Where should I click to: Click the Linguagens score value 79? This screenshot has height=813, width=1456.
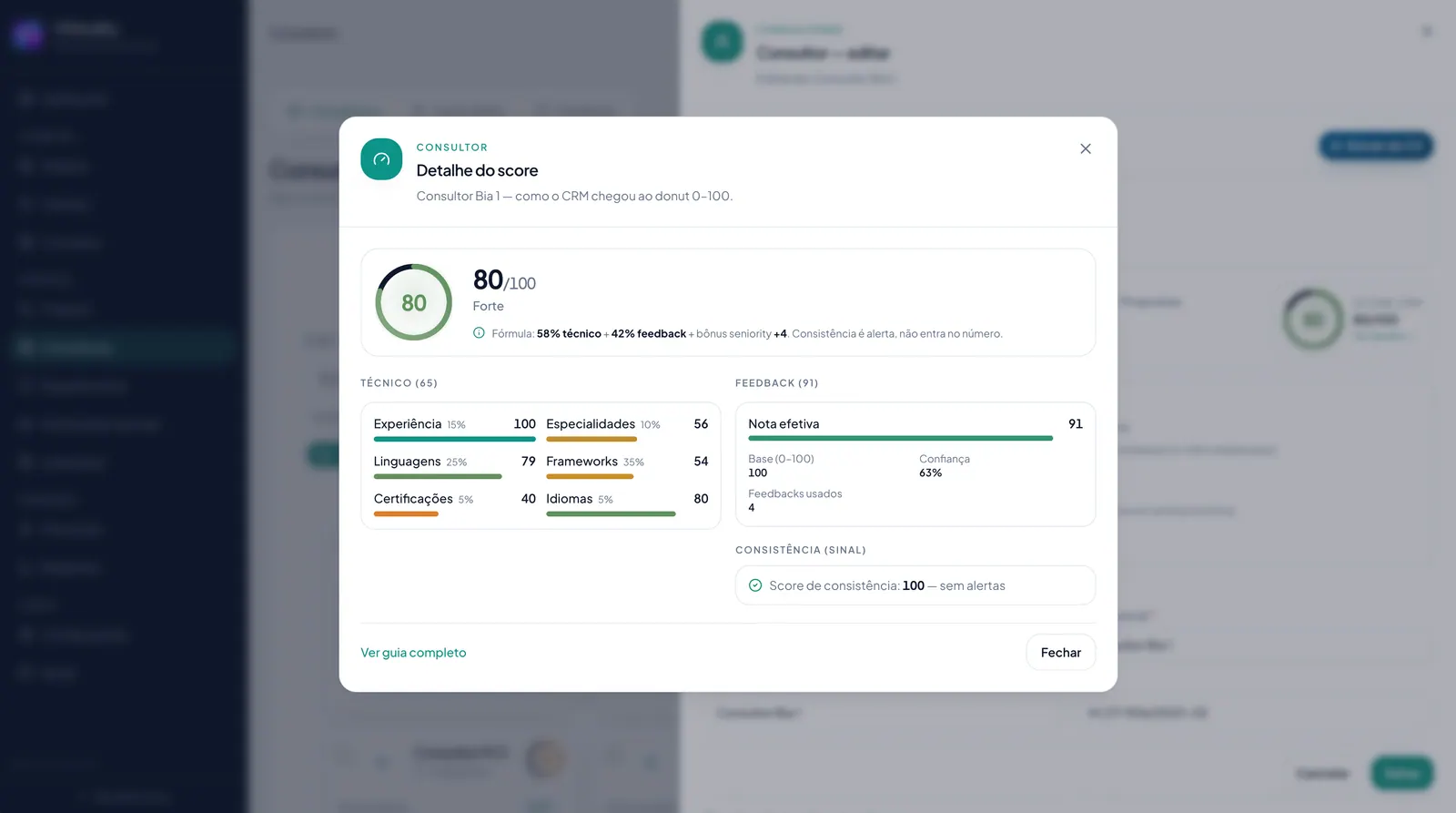[529, 462]
